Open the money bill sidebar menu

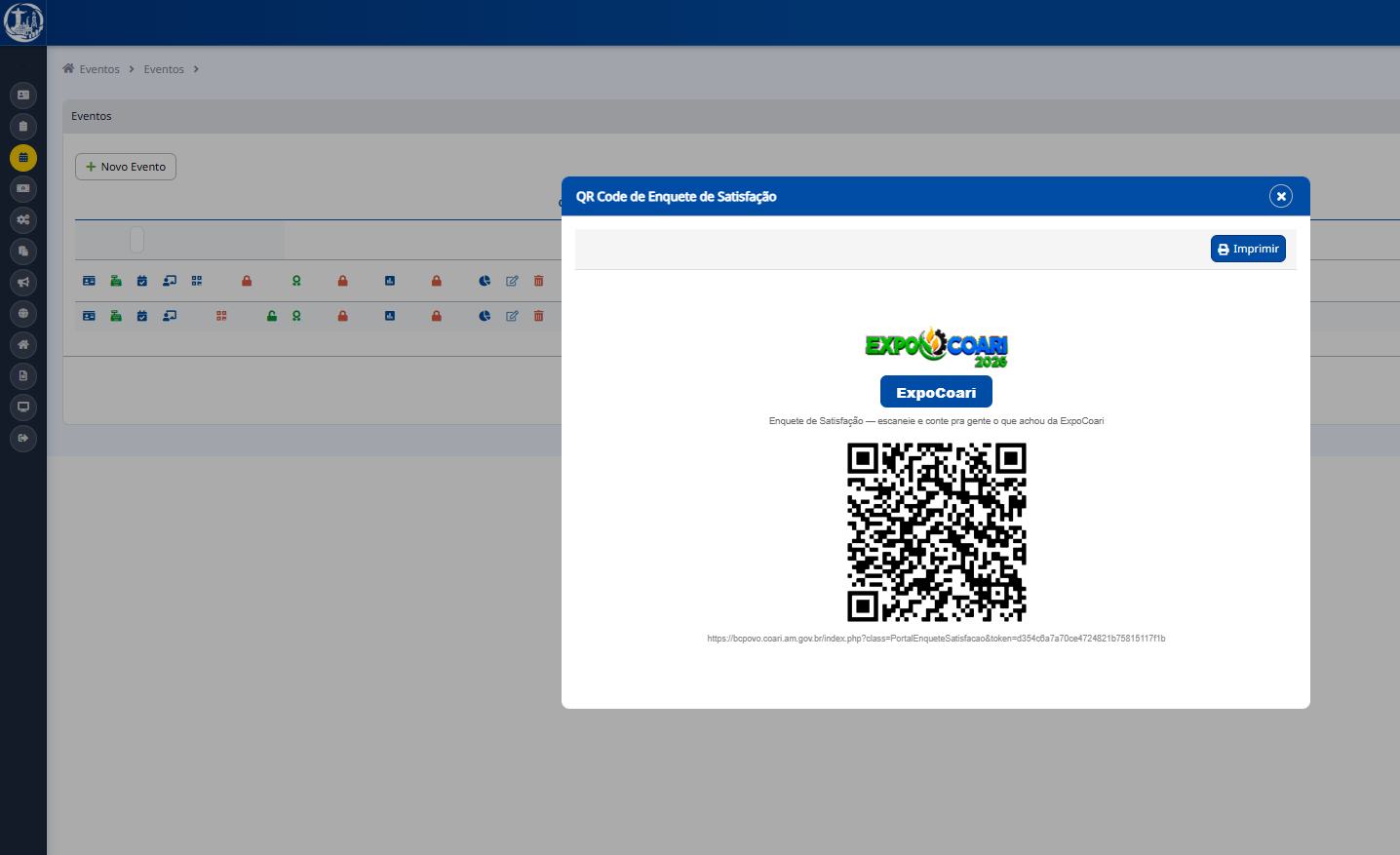point(23,188)
